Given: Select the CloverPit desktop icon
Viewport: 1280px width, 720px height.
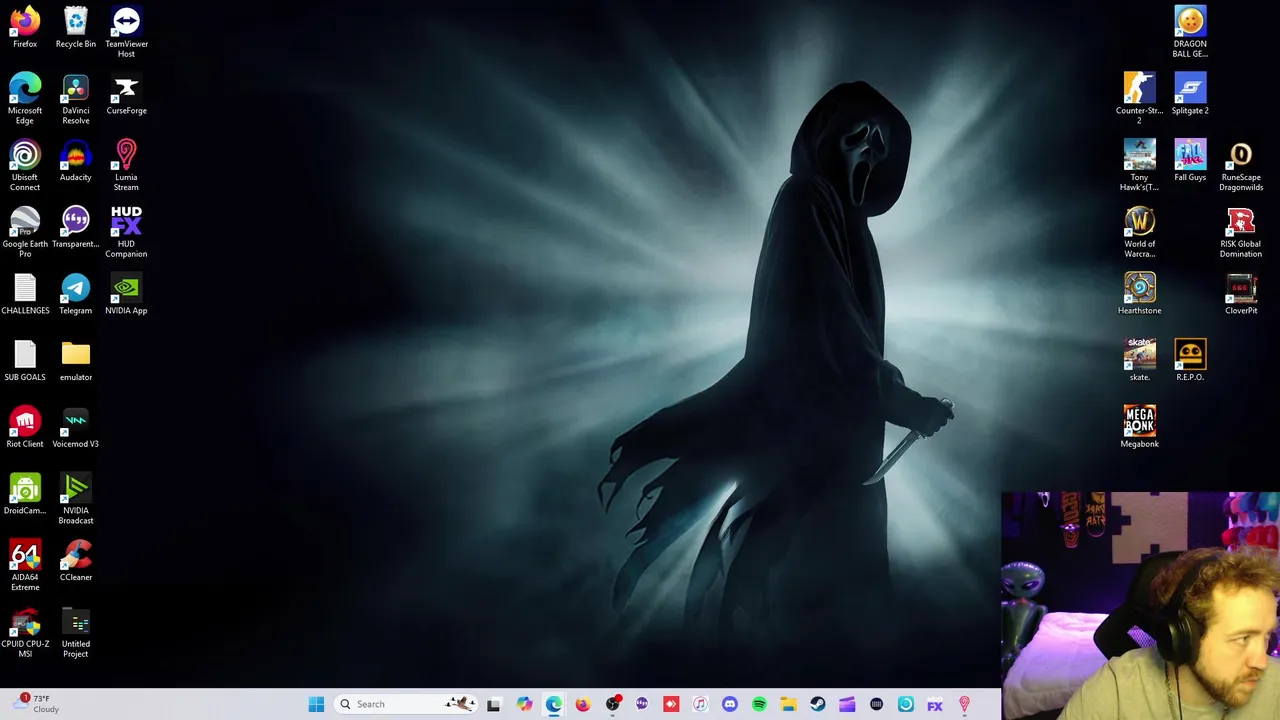Looking at the screenshot, I should [x=1241, y=294].
